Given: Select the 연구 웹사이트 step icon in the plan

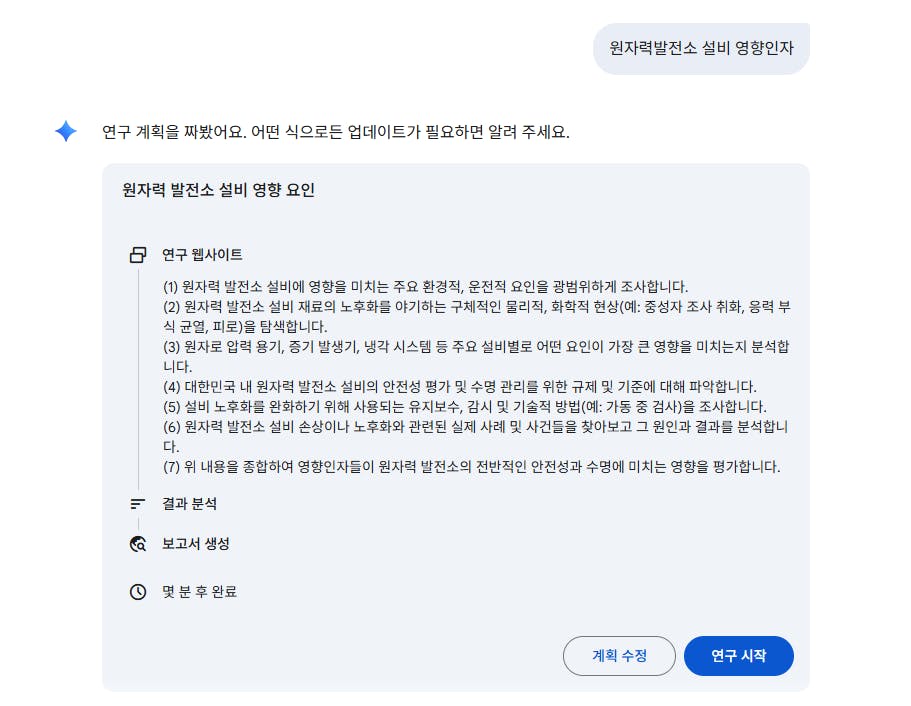Looking at the screenshot, I should click(x=137, y=254).
